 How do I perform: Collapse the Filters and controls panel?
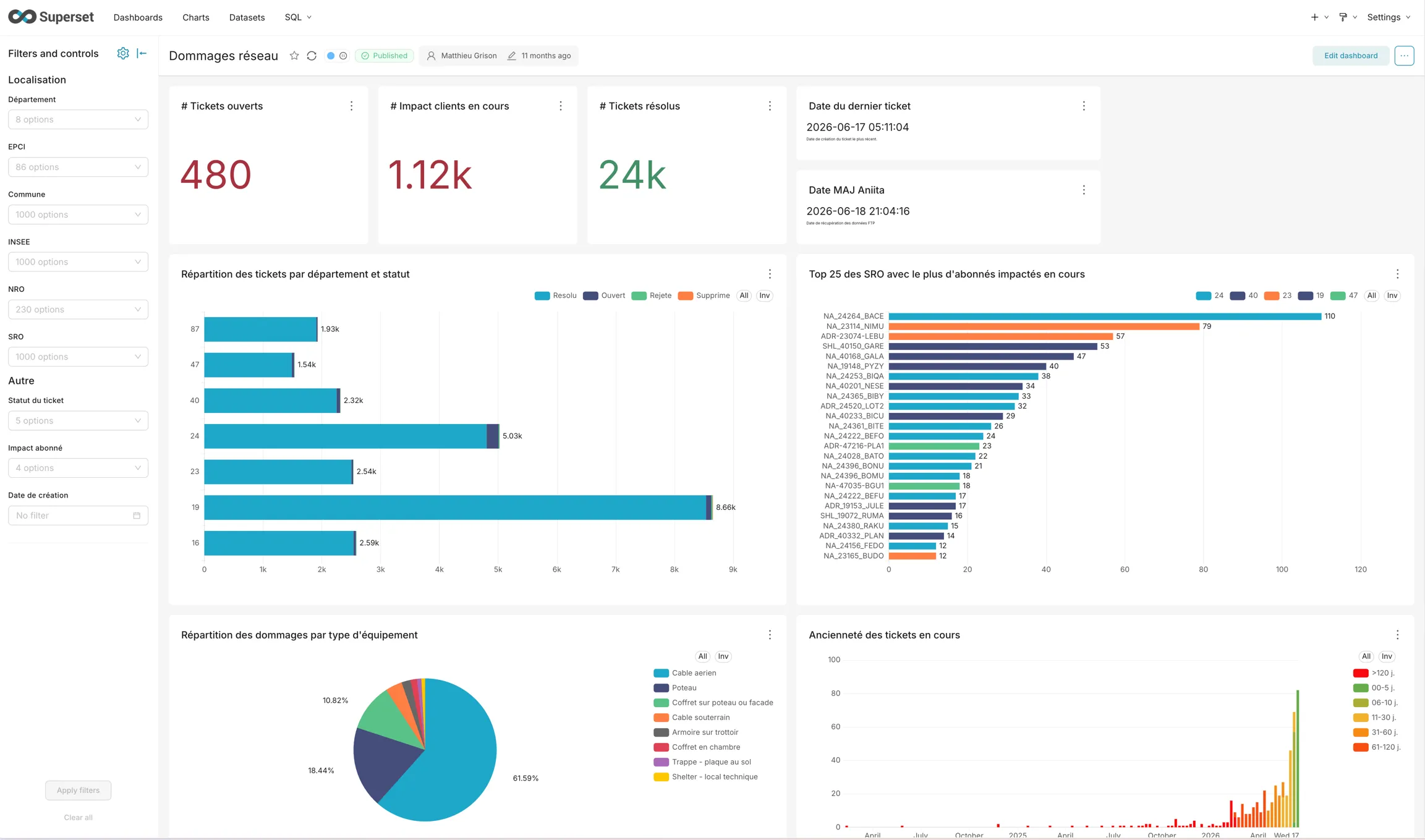[x=142, y=53]
